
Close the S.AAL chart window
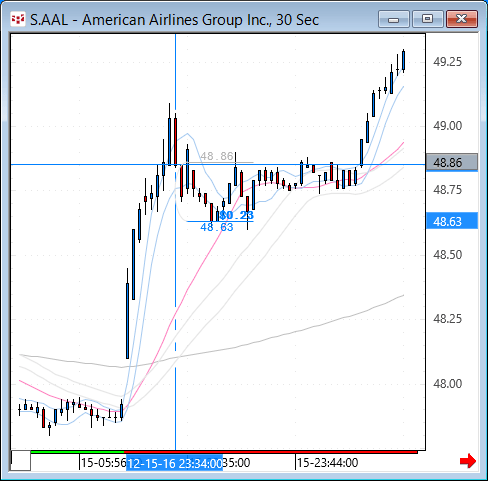[x=462, y=19]
